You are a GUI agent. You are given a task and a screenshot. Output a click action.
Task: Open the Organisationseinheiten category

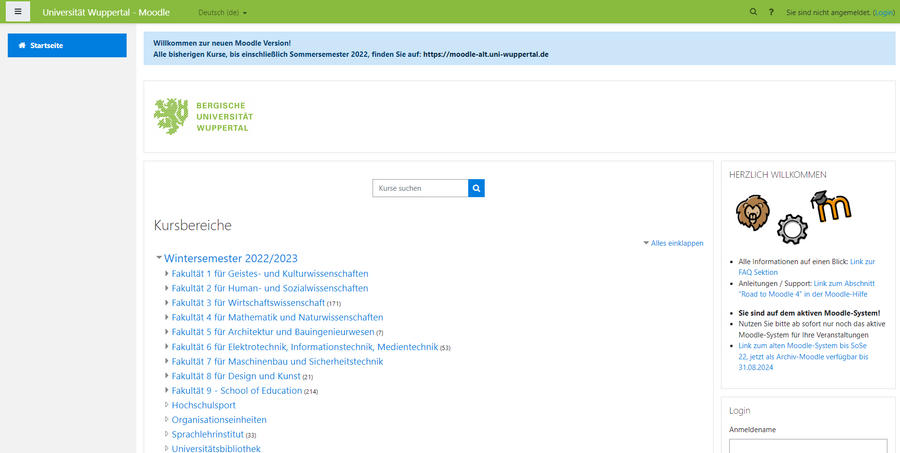pyautogui.click(x=219, y=420)
